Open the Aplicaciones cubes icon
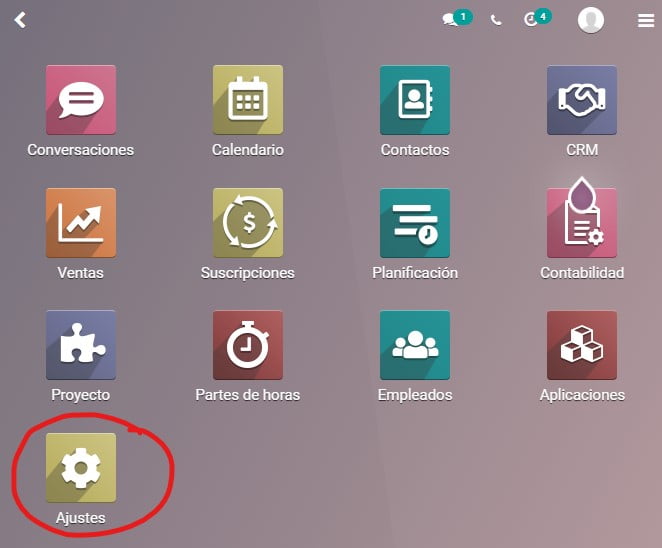This screenshot has width=662, height=548. tap(582, 345)
